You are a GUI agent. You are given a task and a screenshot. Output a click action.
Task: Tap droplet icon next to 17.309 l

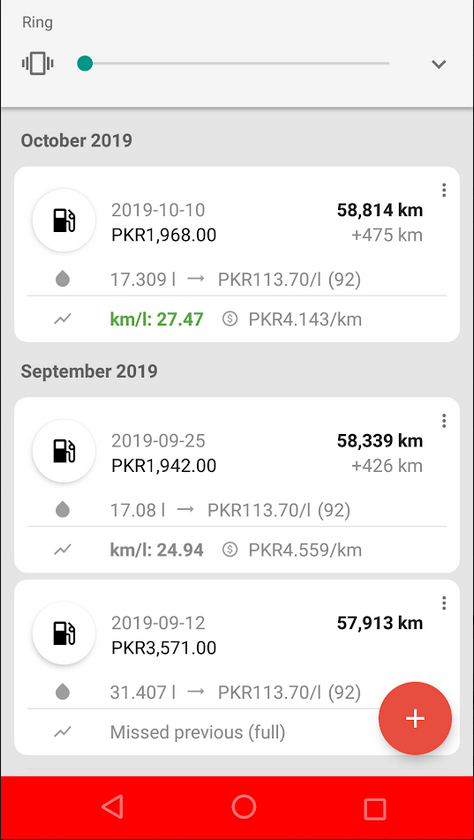63,279
